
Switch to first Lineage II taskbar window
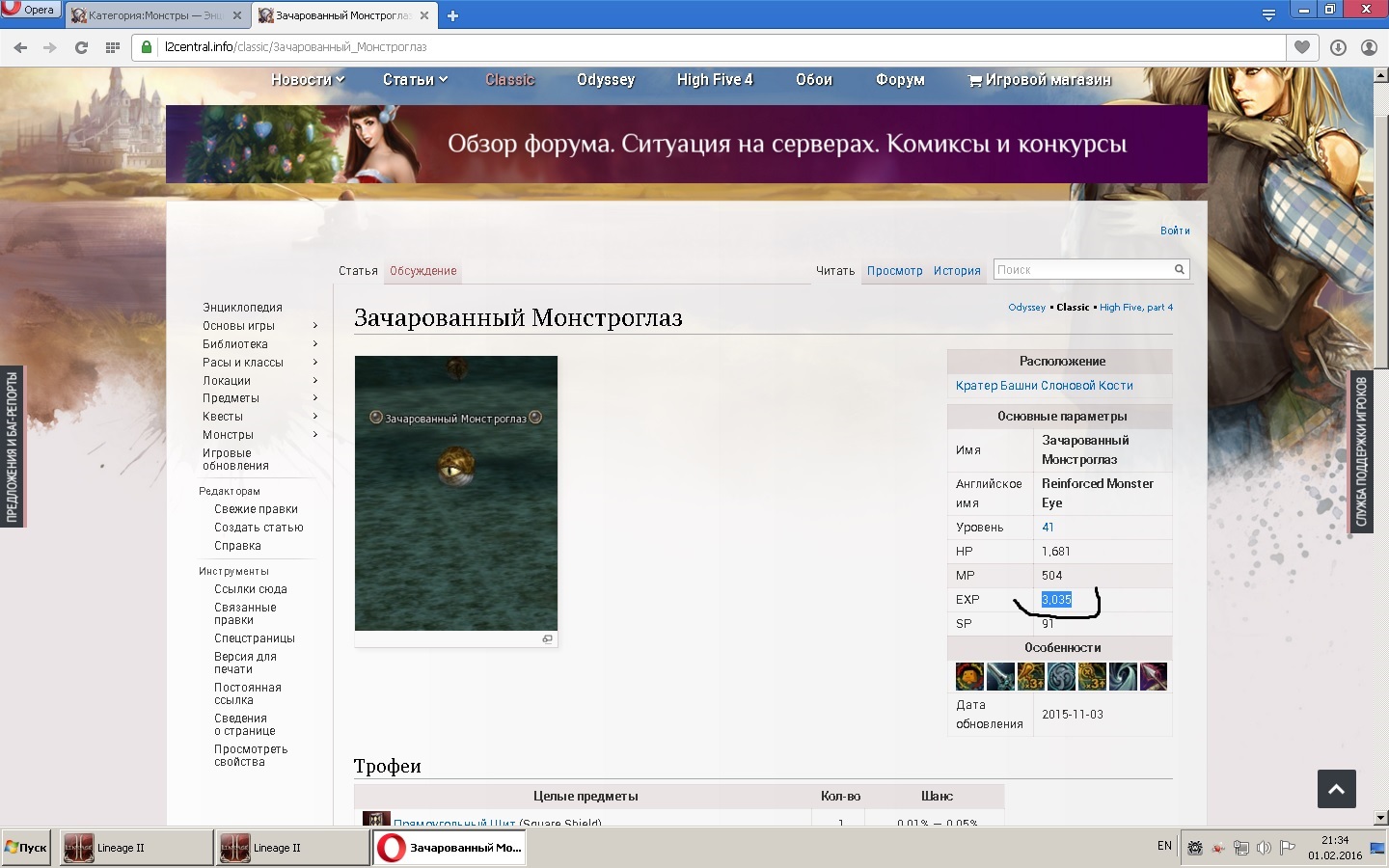[x=136, y=848]
